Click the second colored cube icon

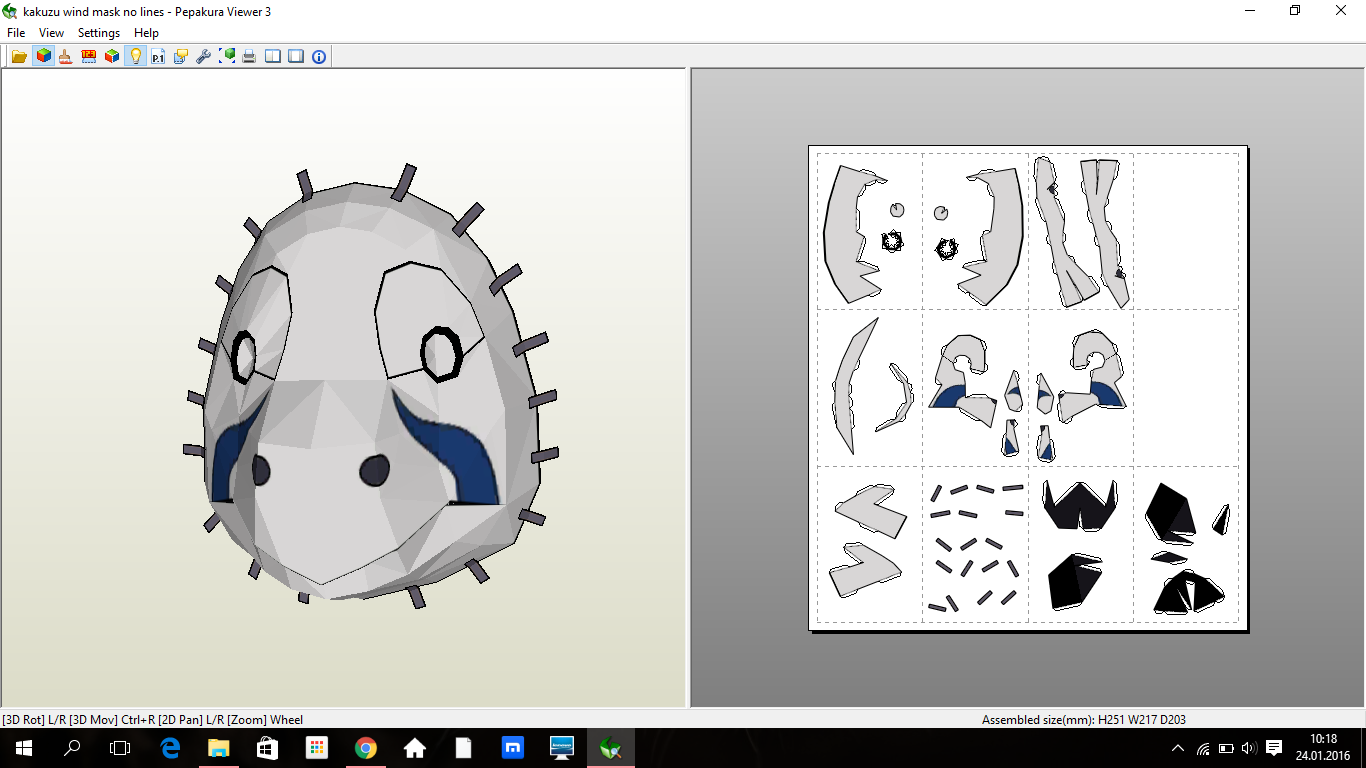coord(112,56)
